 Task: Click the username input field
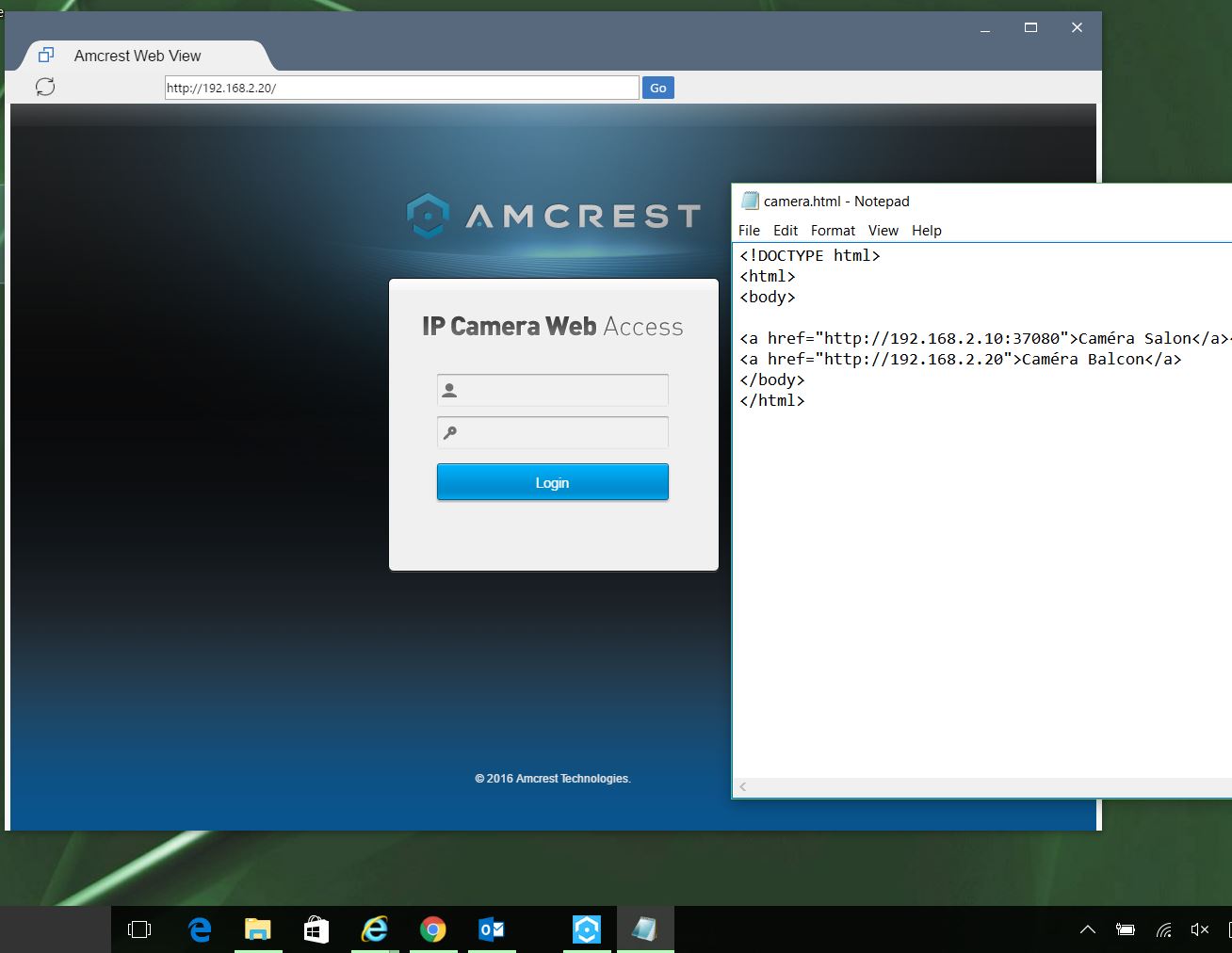(x=553, y=390)
